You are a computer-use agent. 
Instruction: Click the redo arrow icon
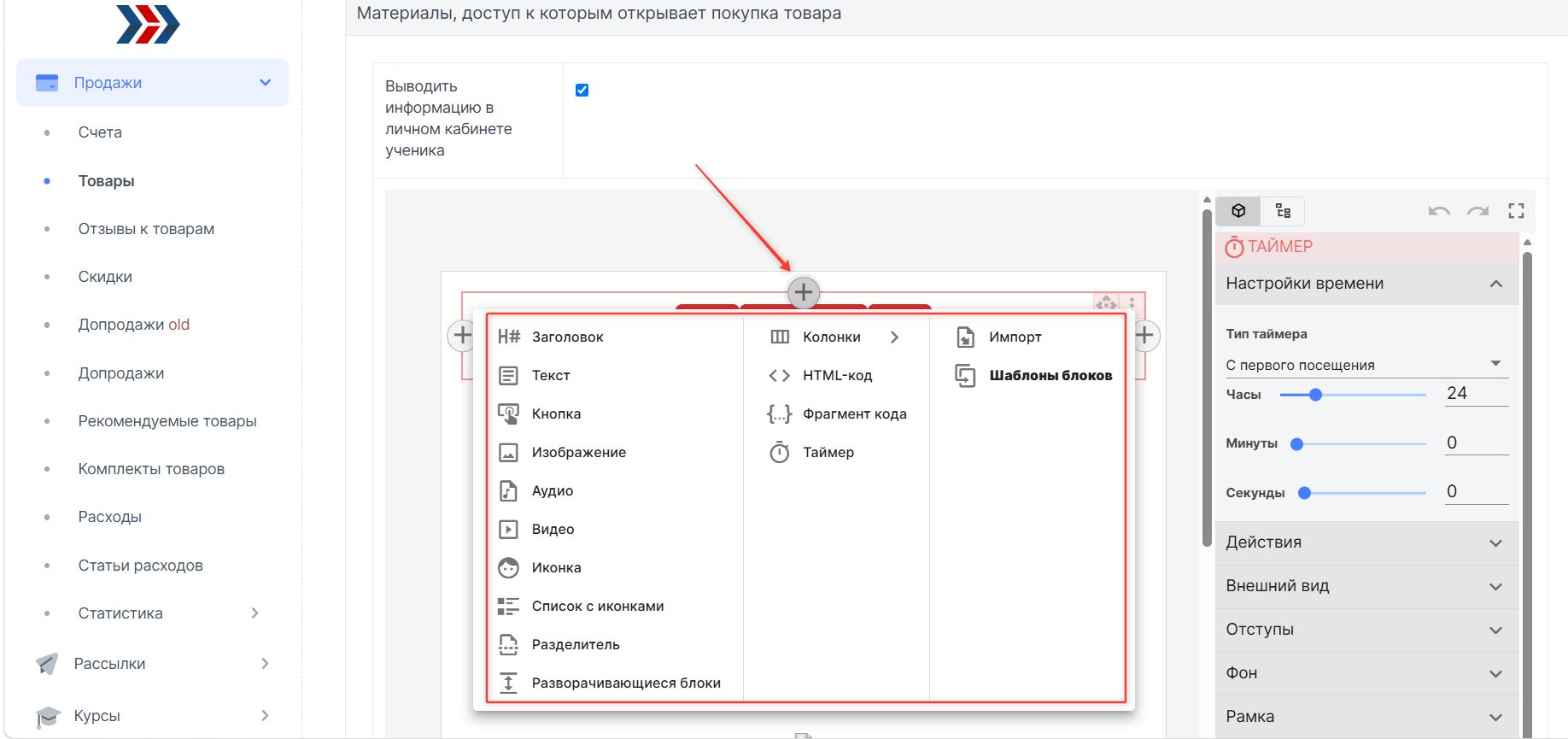tap(1477, 211)
